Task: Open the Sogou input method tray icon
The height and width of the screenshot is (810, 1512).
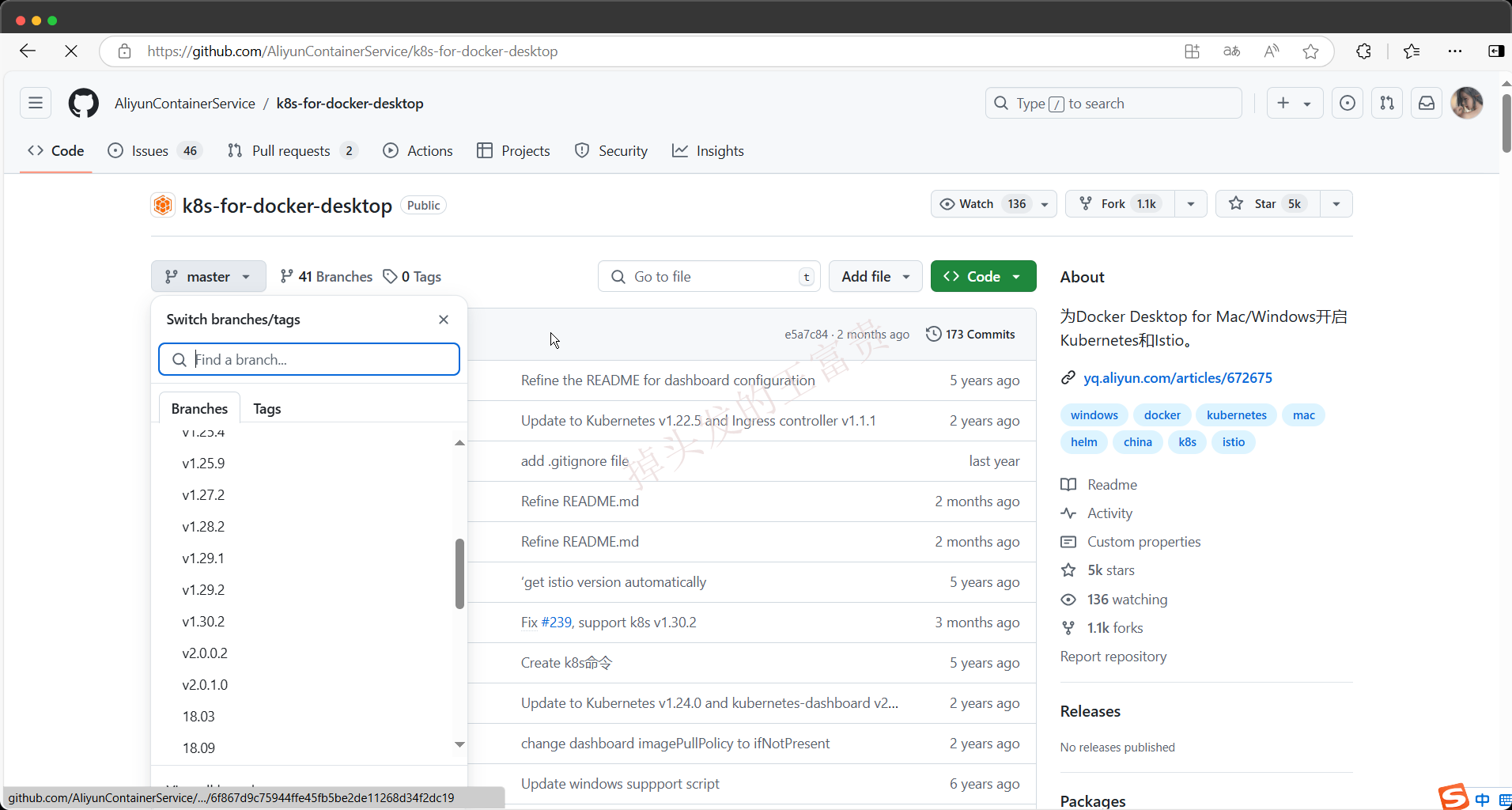Action: coord(1453,797)
